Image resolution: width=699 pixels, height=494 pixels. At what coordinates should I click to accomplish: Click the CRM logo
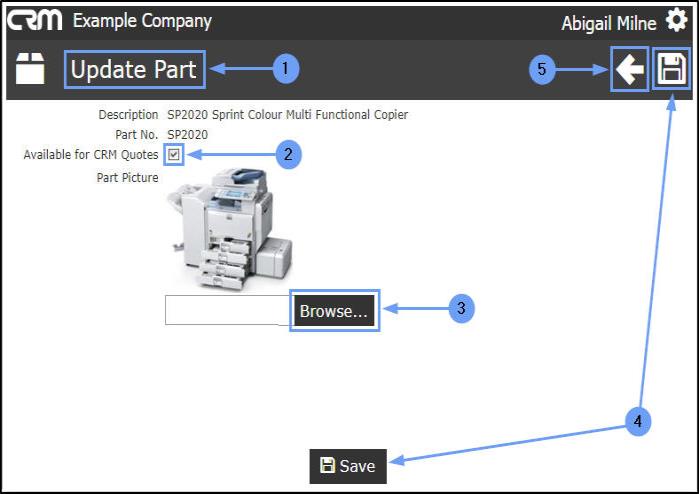36,21
